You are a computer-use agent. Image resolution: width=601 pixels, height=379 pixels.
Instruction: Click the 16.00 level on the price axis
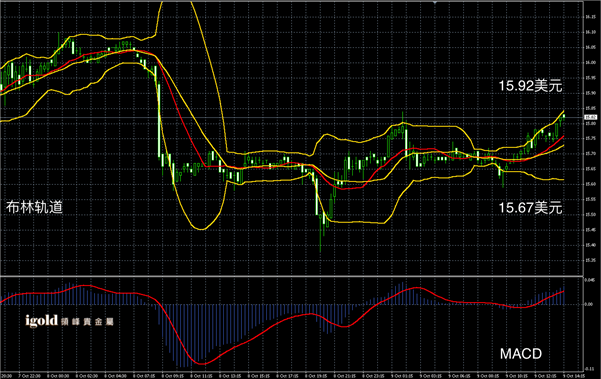590,62
